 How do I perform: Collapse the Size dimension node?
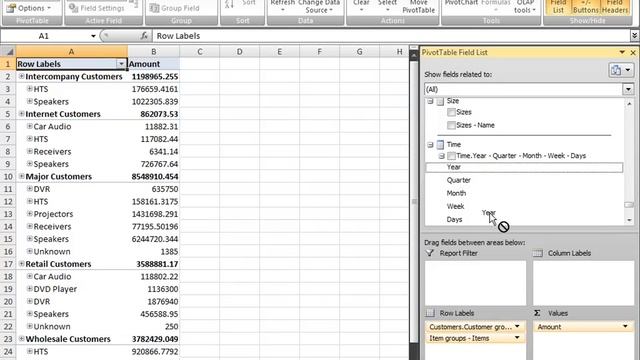pyautogui.click(x=430, y=101)
